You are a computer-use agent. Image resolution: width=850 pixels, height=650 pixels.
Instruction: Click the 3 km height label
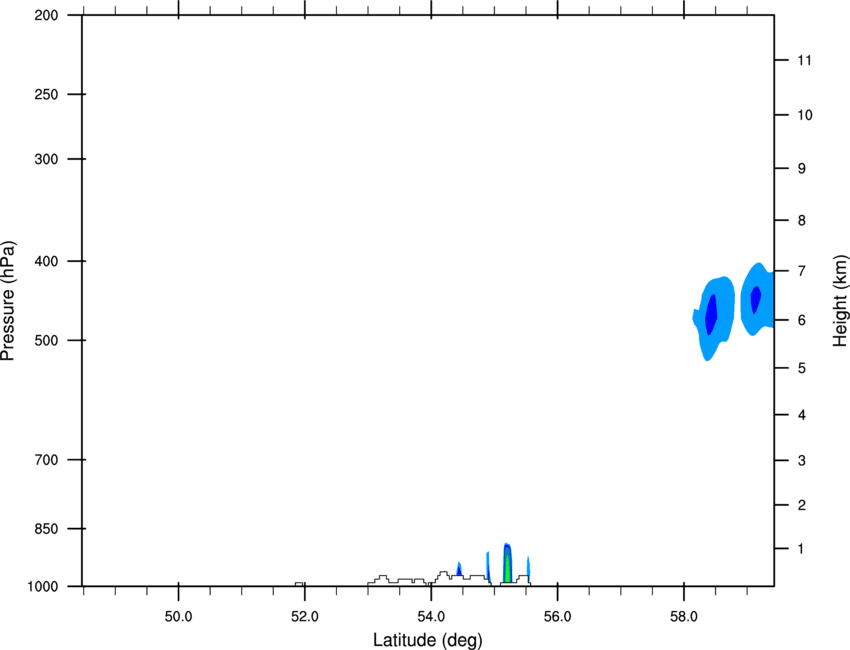tap(802, 460)
